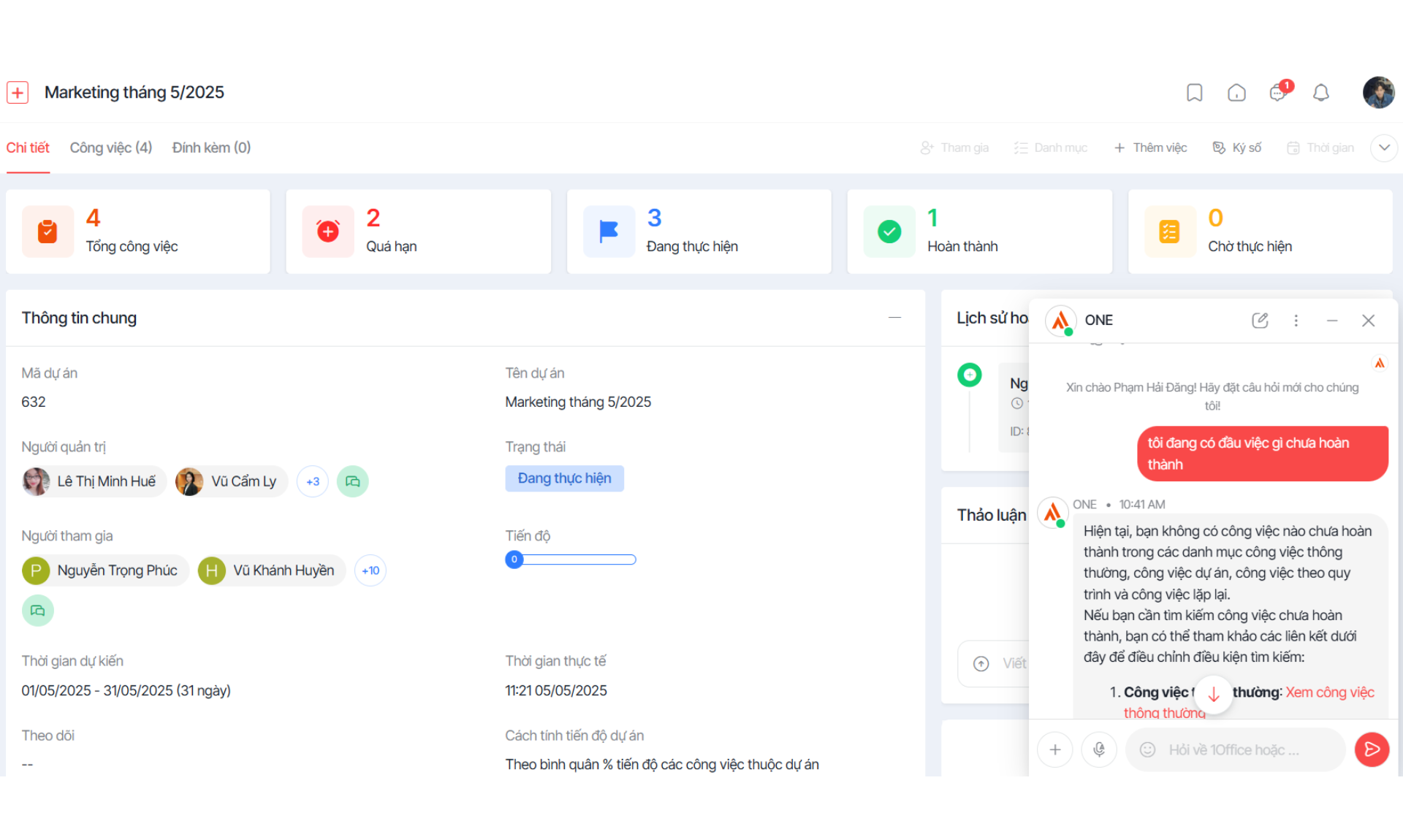Open new chat edit icon in ONE panel

[x=1260, y=320]
